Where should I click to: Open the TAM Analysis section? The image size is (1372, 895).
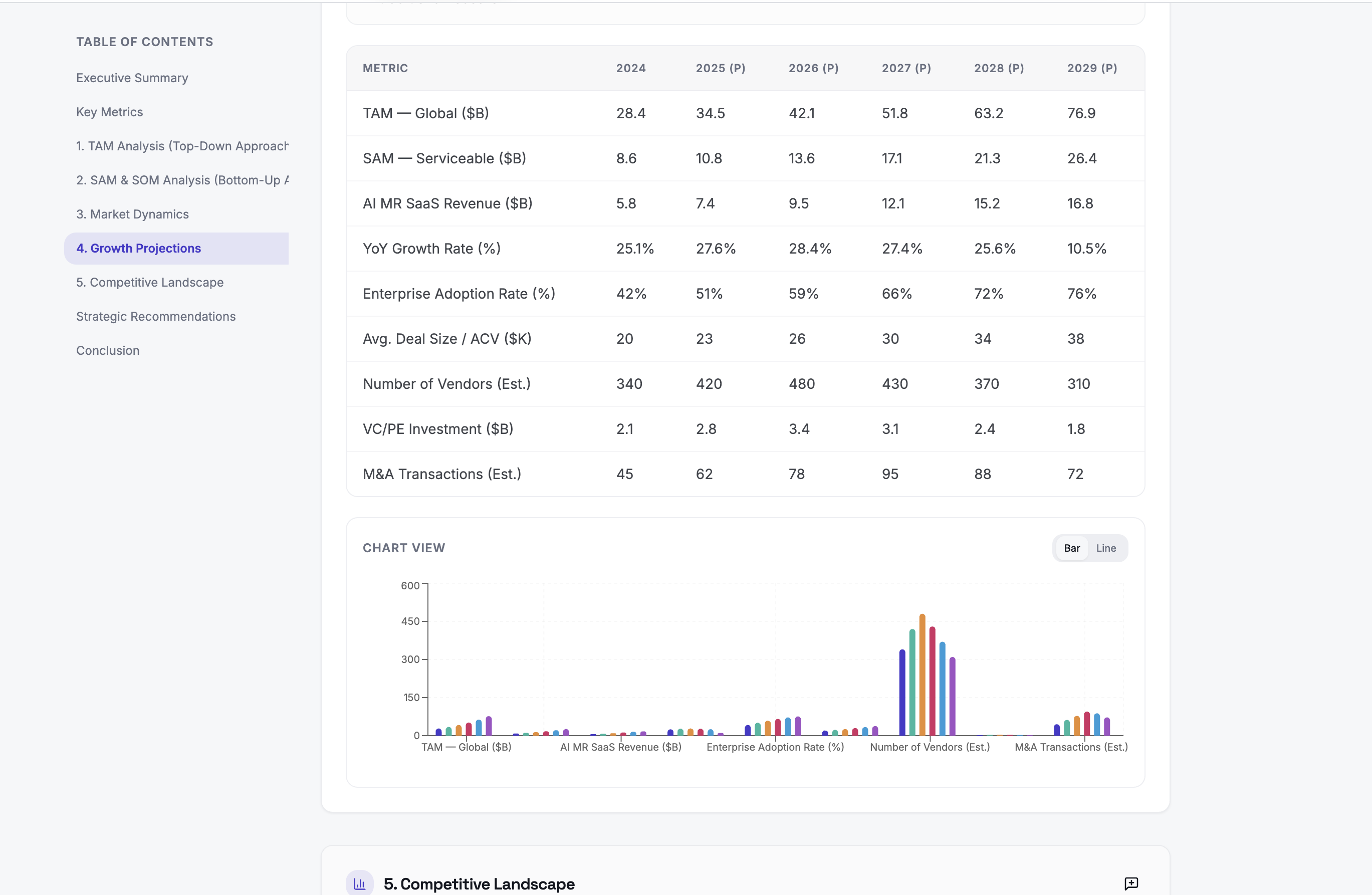coord(182,146)
